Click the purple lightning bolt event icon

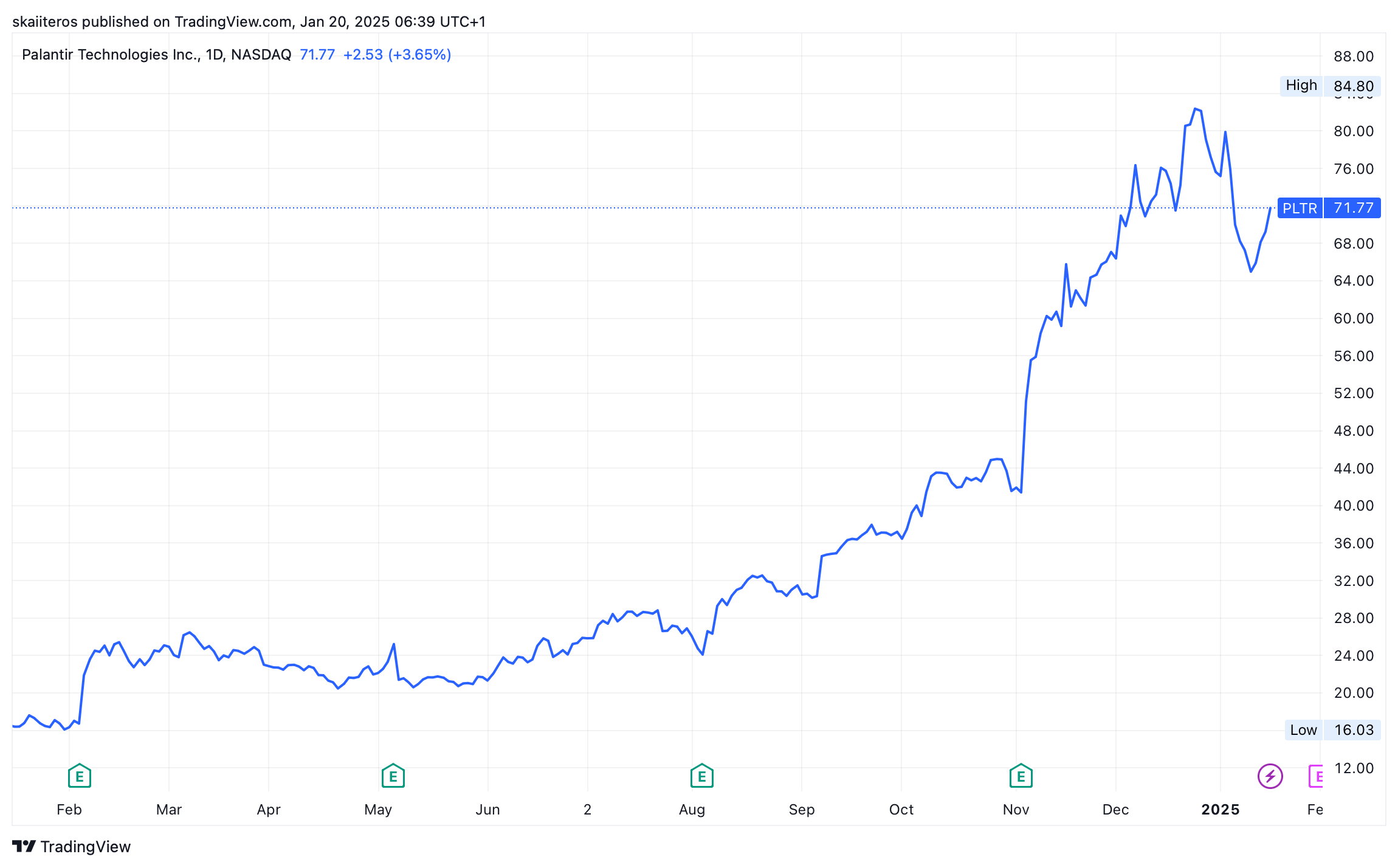[1270, 776]
